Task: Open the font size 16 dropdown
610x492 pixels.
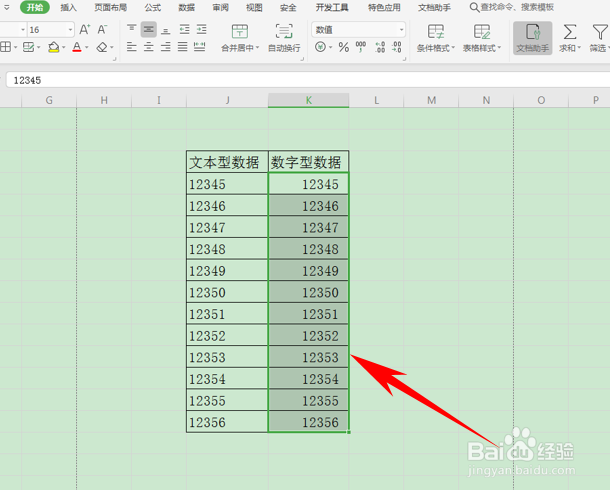Action: [x=70, y=30]
